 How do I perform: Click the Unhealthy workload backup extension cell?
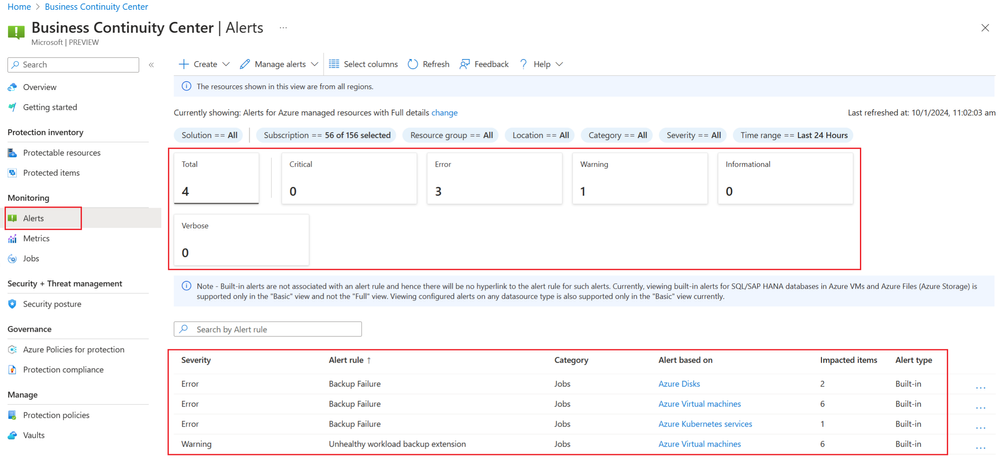tap(398, 444)
